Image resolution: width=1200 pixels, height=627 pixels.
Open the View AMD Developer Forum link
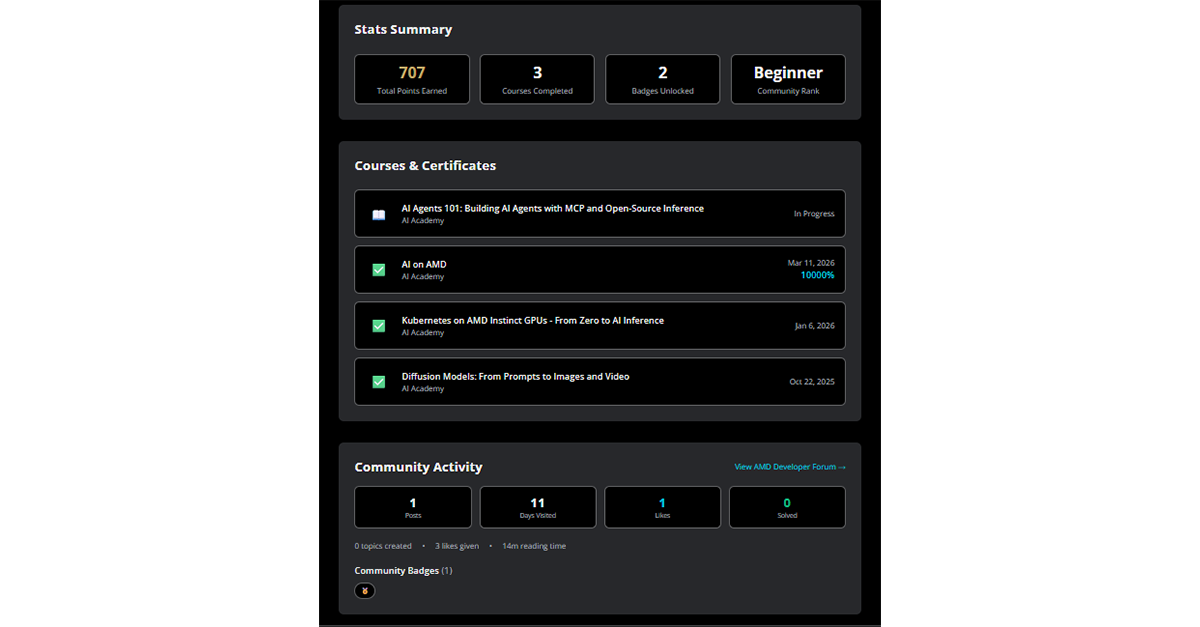pyautogui.click(x=789, y=466)
